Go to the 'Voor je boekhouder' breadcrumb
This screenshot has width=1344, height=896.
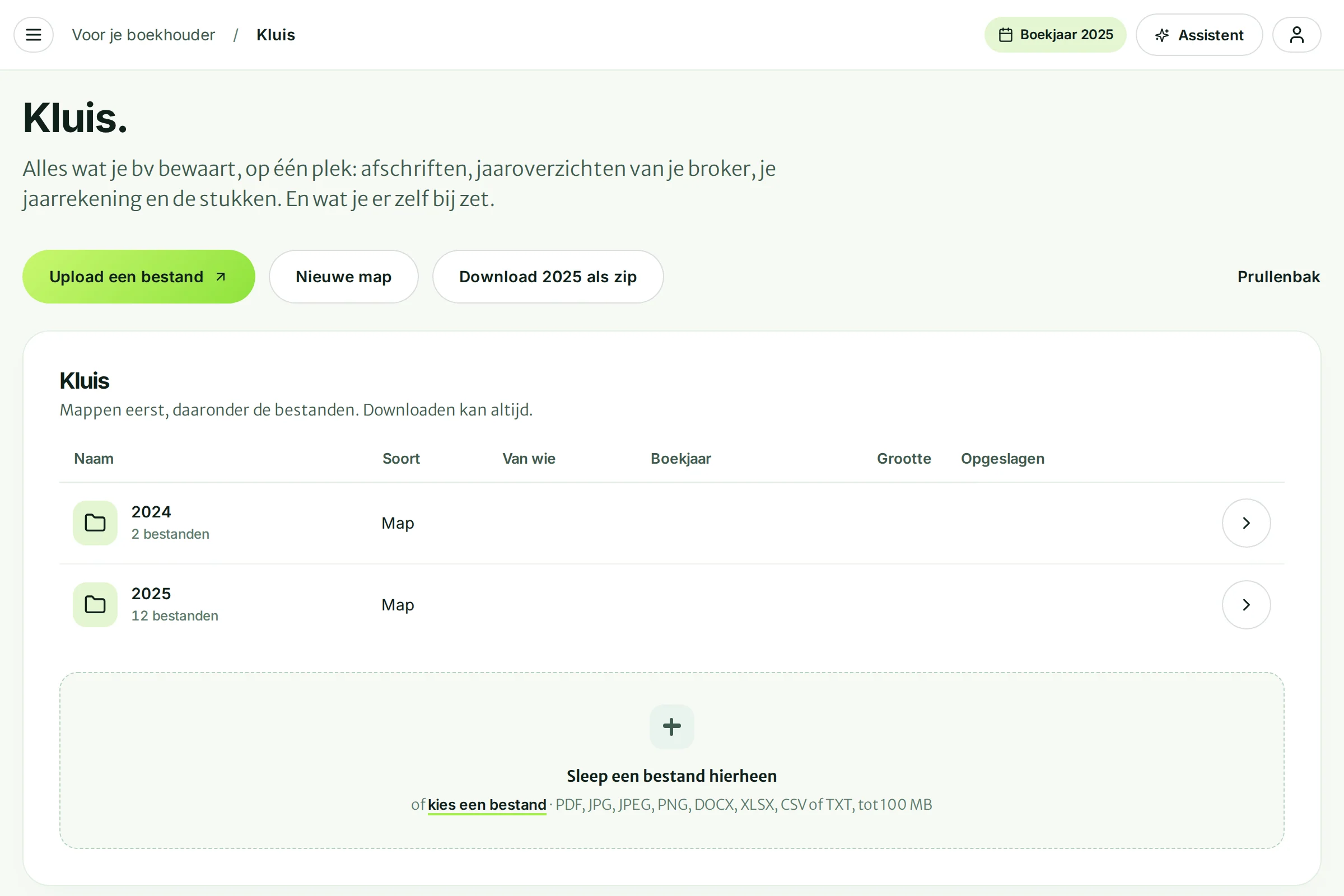[143, 35]
